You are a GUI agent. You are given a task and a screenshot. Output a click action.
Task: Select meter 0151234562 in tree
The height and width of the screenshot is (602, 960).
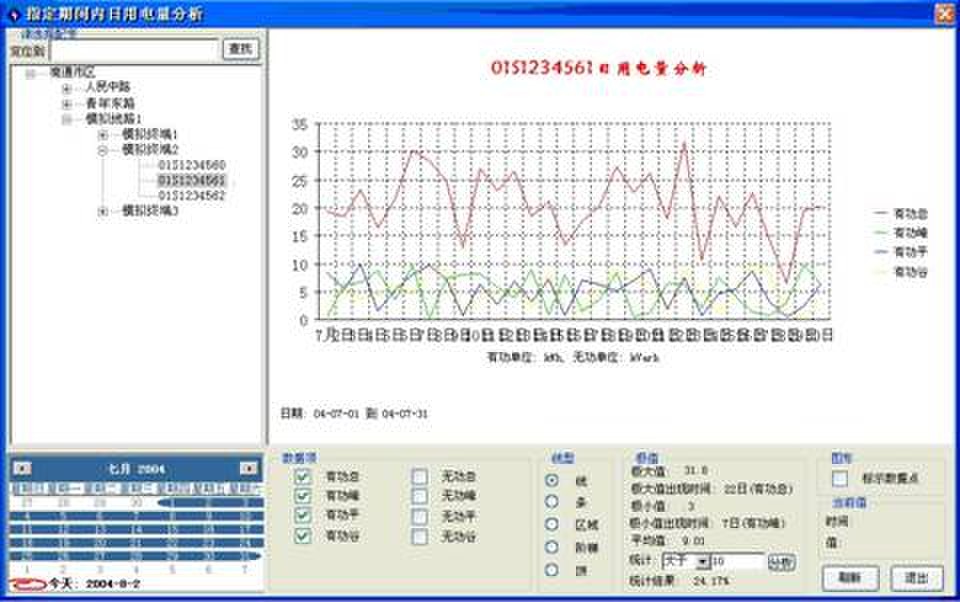pyautogui.click(x=191, y=196)
